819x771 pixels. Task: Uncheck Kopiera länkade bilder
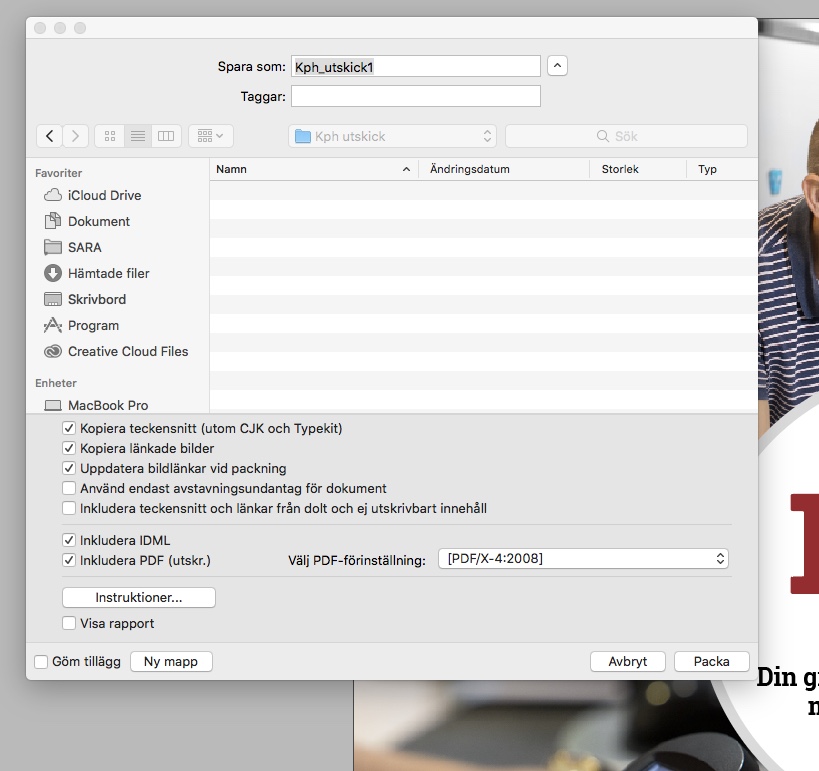pyautogui.click(x=69, y=448)
